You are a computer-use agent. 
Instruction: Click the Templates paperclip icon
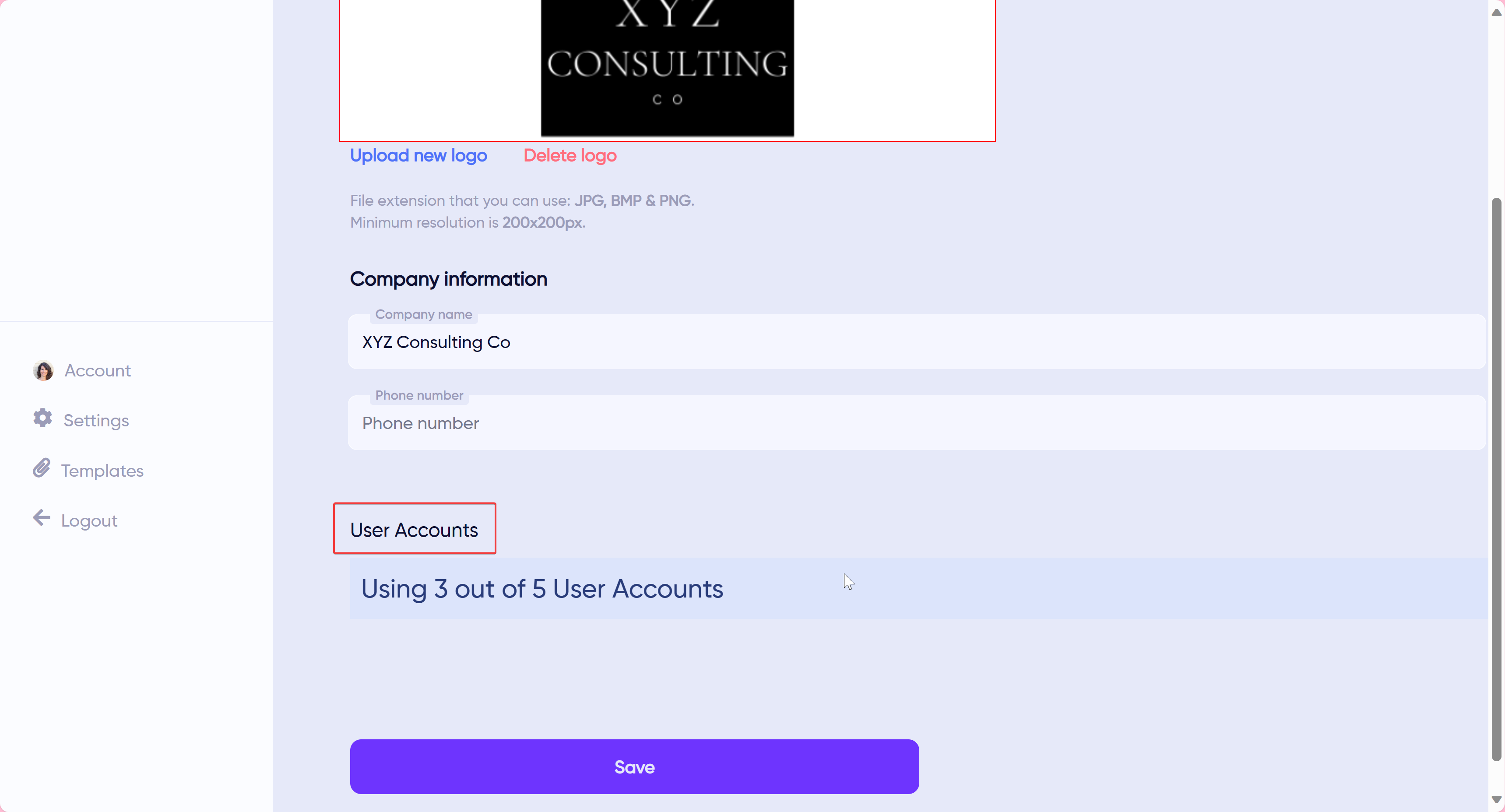(x=42, y=469)
